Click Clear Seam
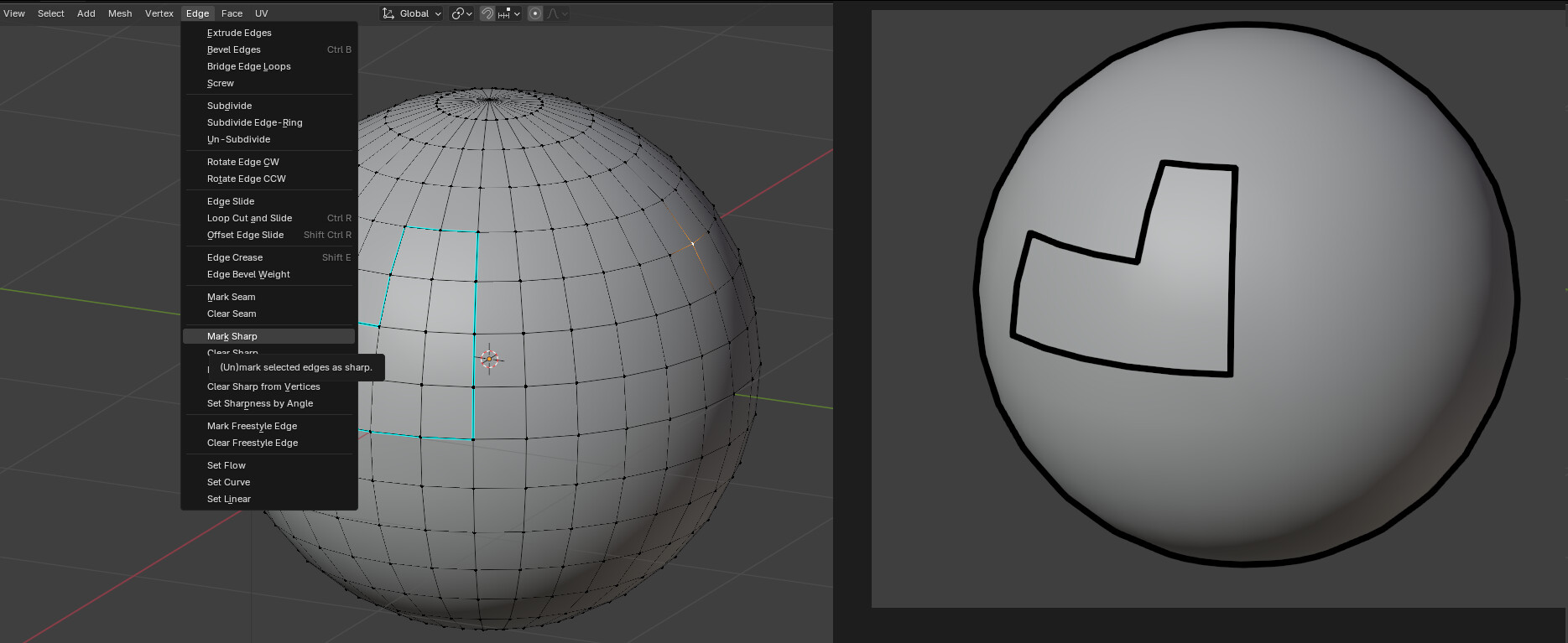This screenshot has width=1568, height=643. point(269,314)
